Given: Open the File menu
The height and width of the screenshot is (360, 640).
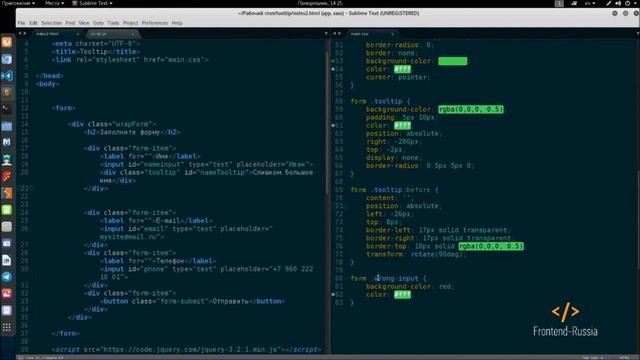Looking at the screenshot, I should tap(21, 23).
